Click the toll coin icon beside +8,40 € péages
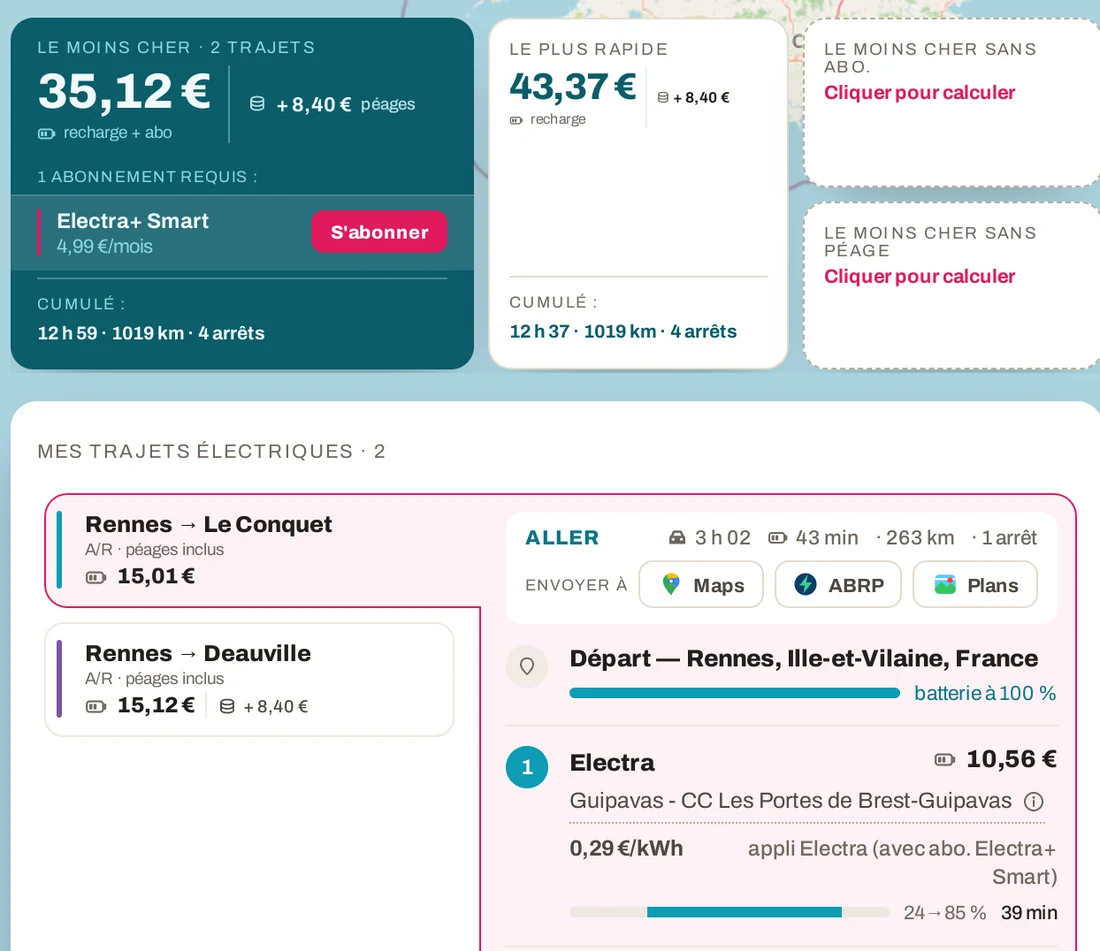This screenshot has height=951, width=1100. (257, 104)
